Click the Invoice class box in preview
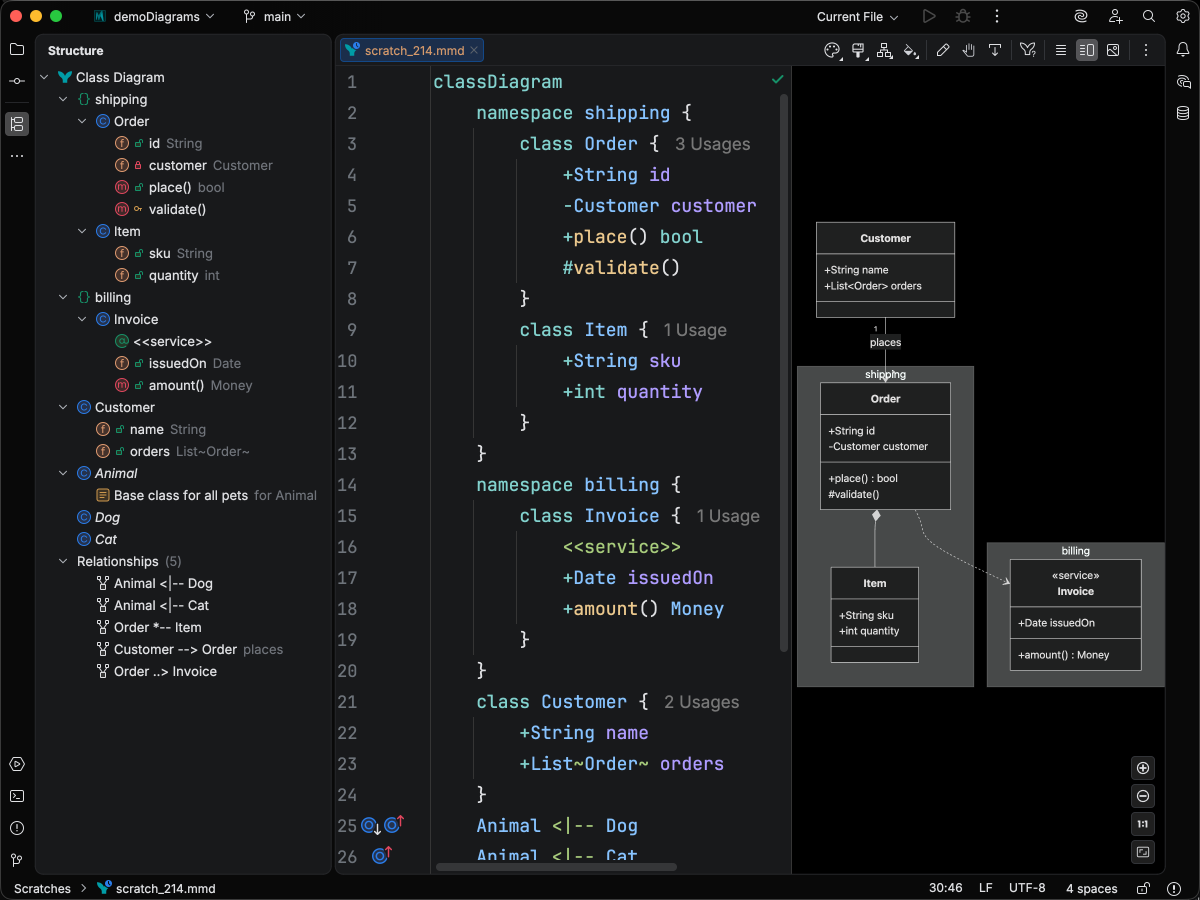Screen dimensions: 1200x900 pos(1075,615)
